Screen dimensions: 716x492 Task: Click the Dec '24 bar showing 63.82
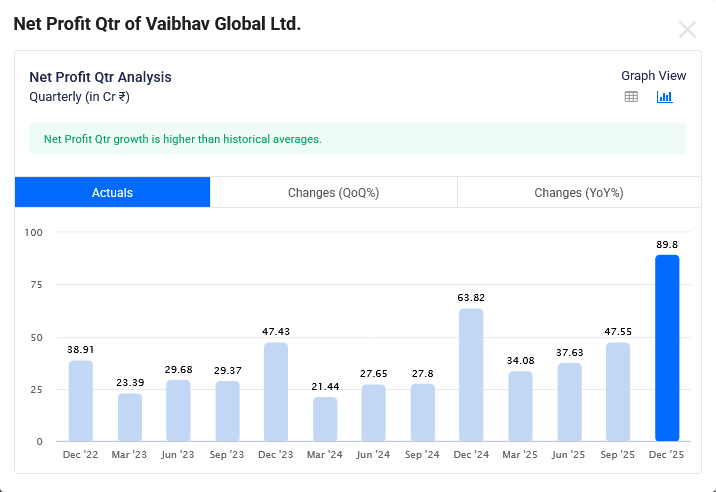(x=471, y=375)
